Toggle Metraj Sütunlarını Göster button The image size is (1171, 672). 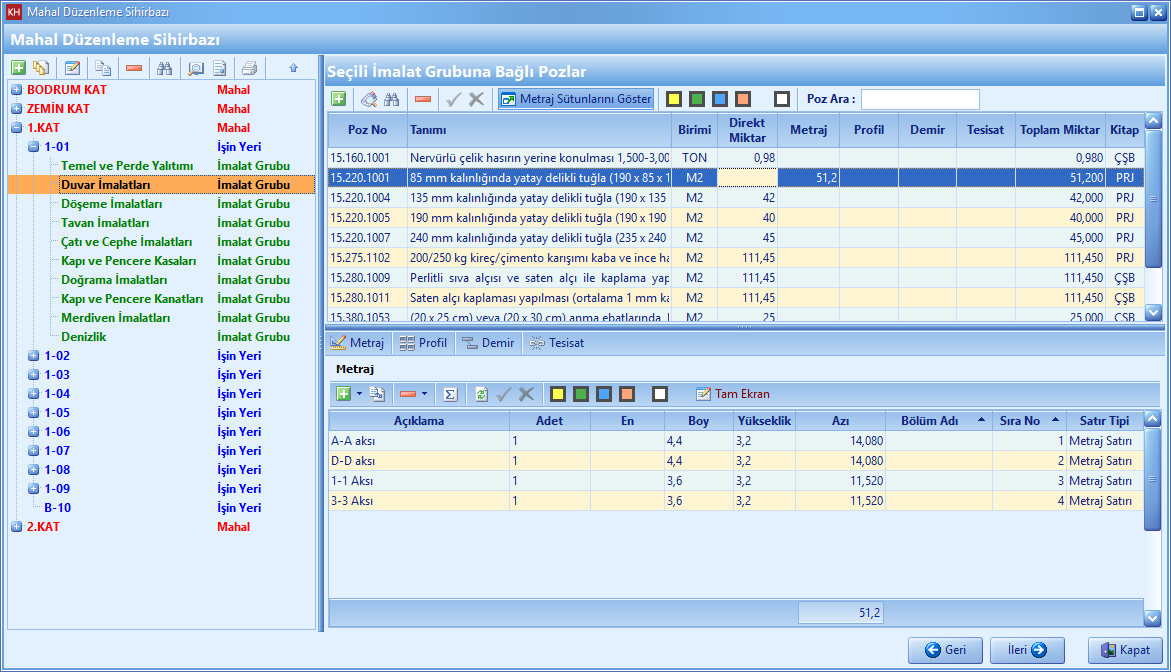pos(576,99)
